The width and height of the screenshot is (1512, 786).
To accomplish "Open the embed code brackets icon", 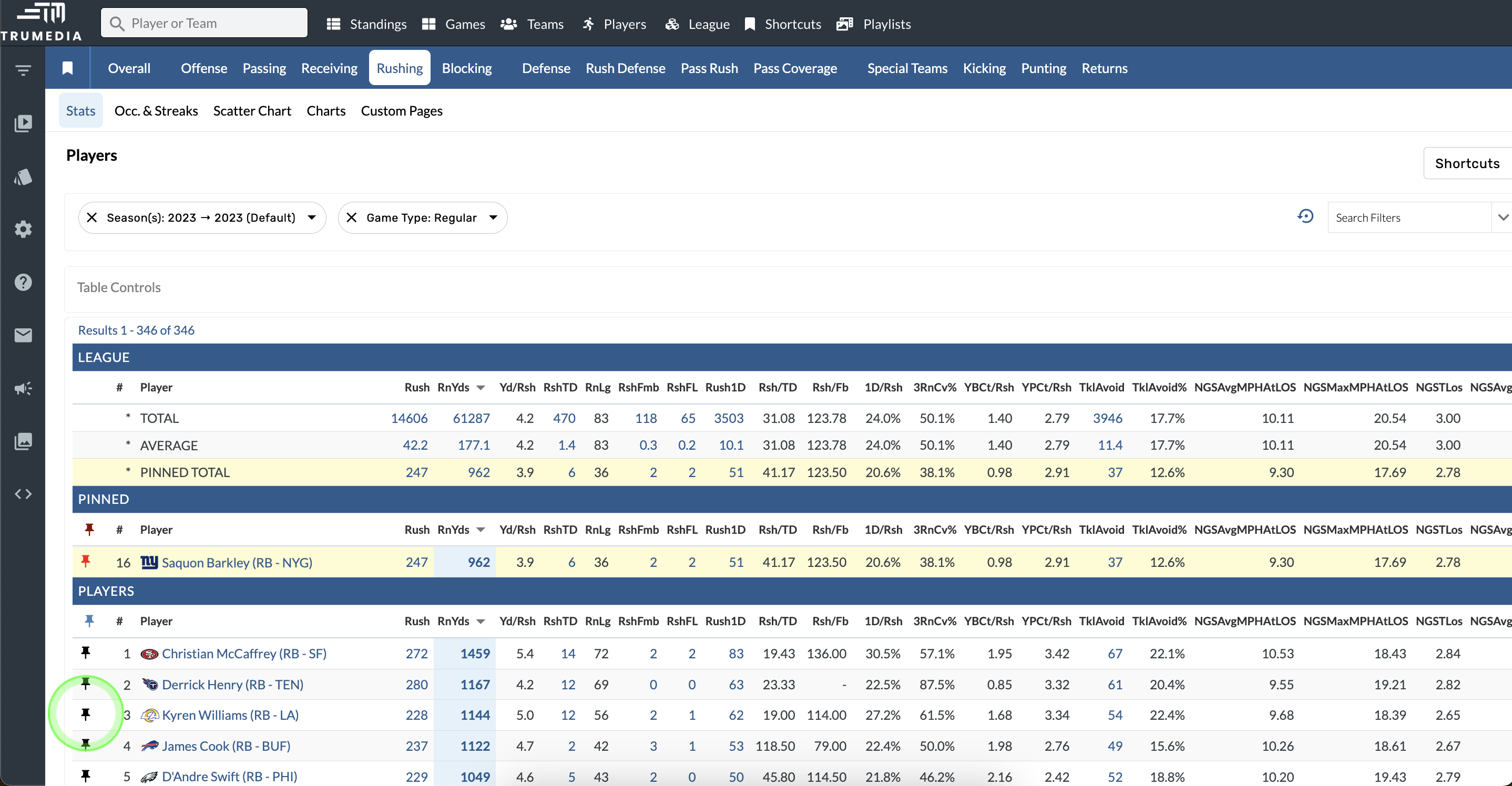I will tap(23, 494).
